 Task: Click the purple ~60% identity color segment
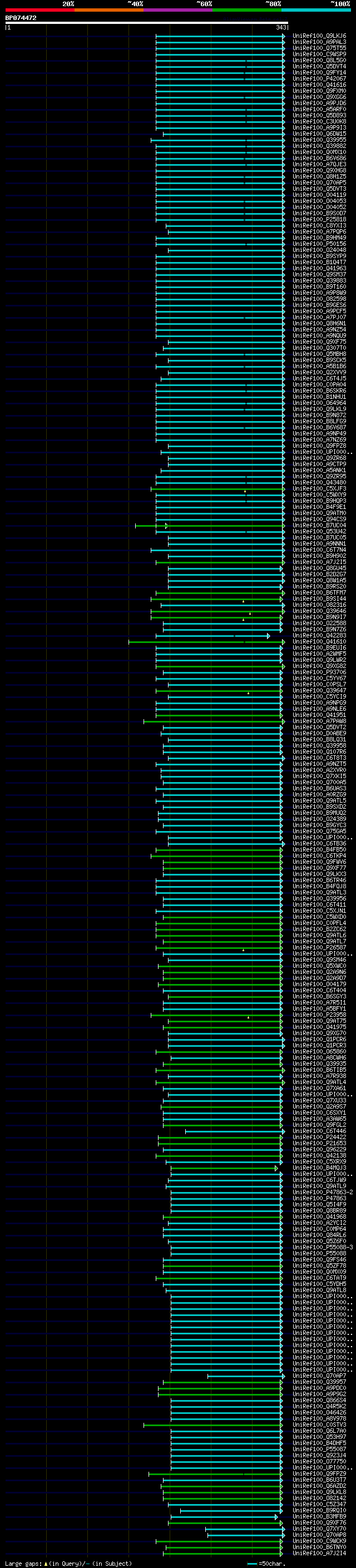pos(179,10)
